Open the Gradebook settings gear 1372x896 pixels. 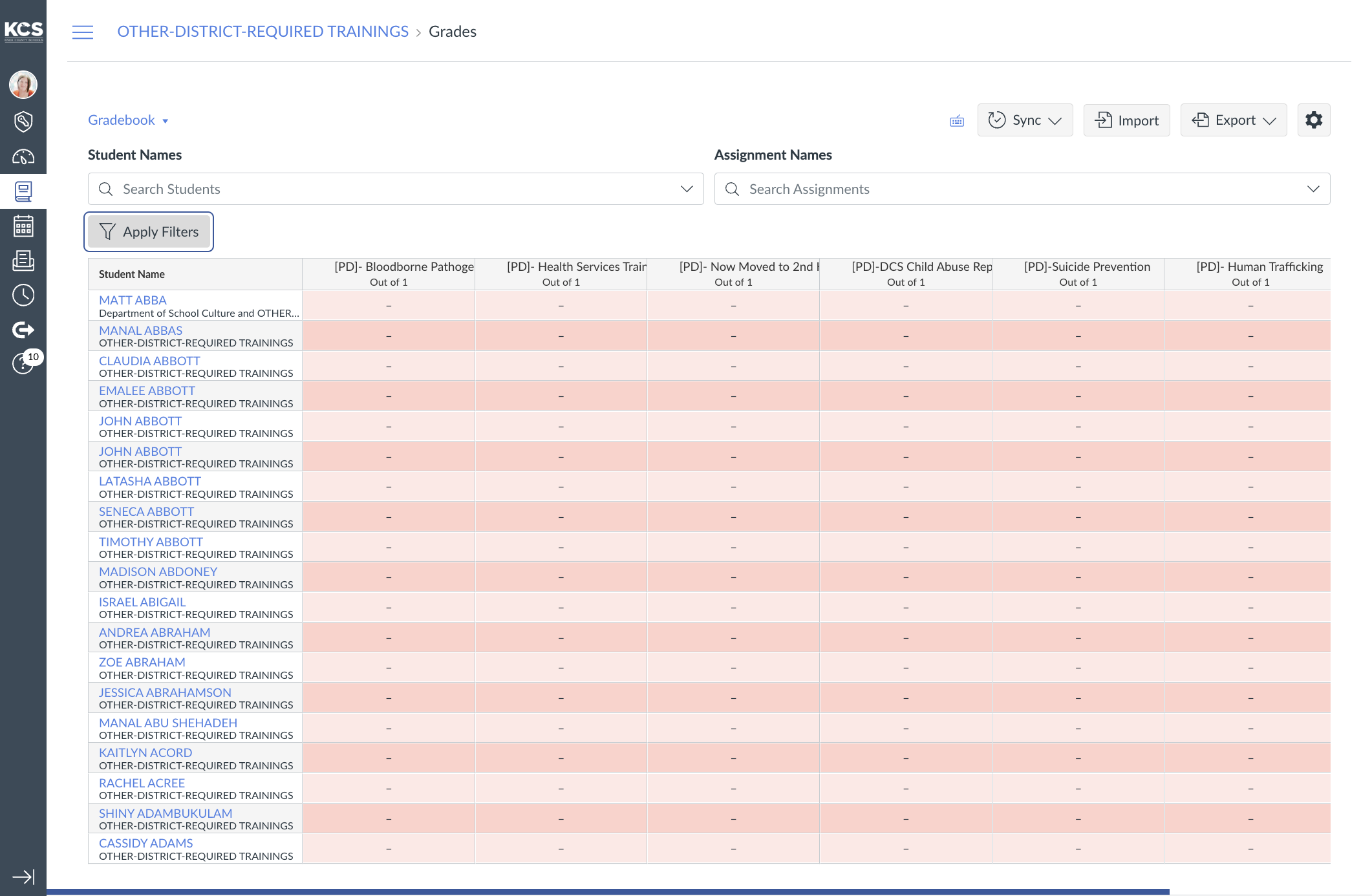[x=1314, y=120]
